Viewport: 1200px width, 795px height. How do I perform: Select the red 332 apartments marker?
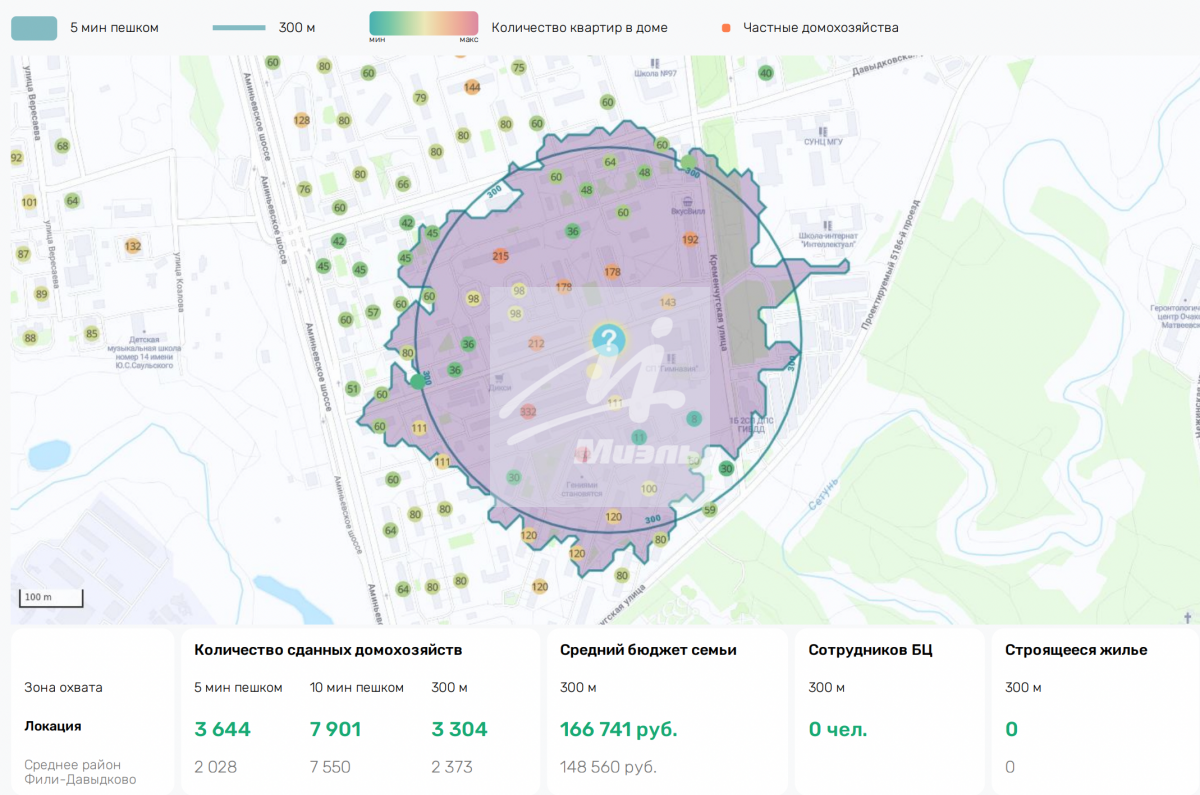coord(528,412)
